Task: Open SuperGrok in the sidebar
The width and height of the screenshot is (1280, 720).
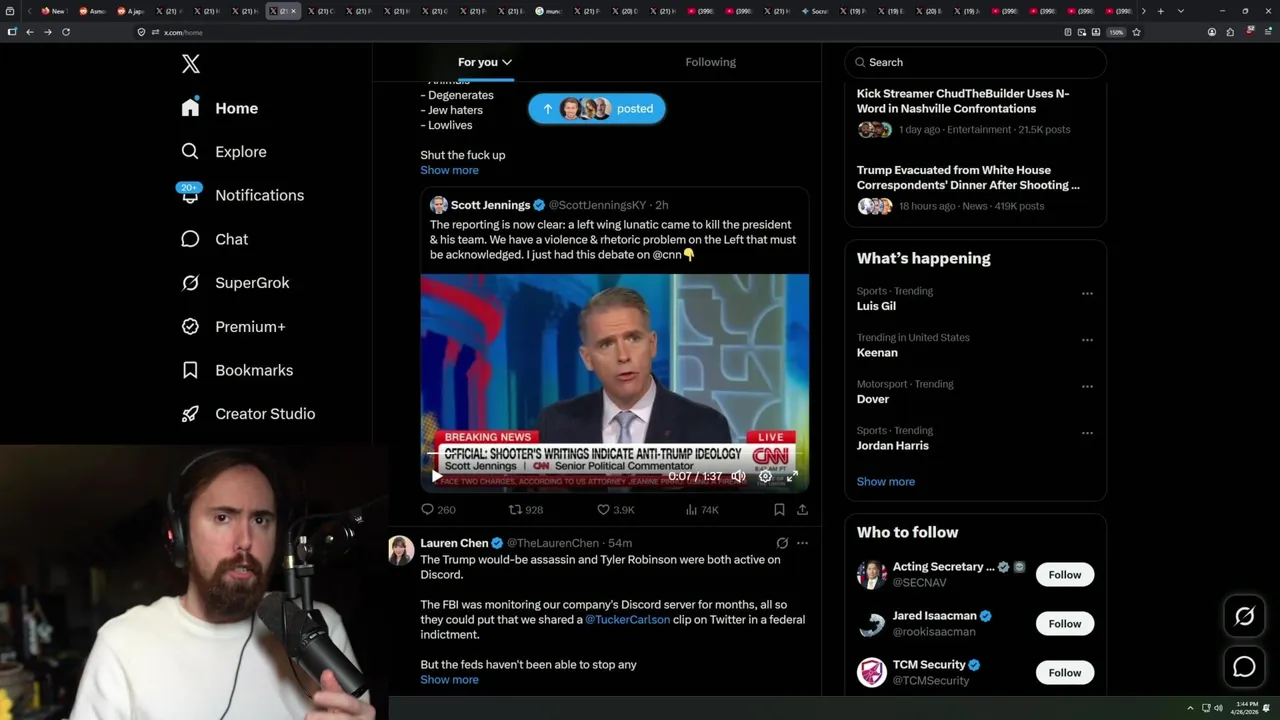Action: [x=236, y=283]
